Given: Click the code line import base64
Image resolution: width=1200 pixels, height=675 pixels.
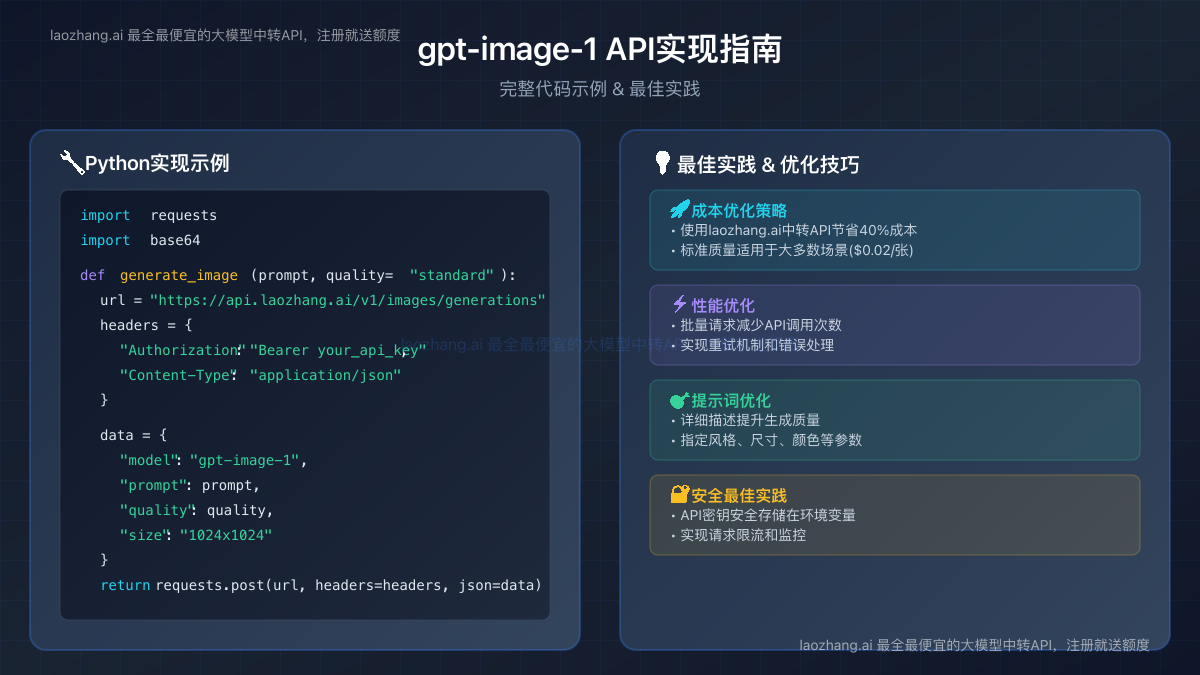Looking at the screenshot, I should pos(141,240).
